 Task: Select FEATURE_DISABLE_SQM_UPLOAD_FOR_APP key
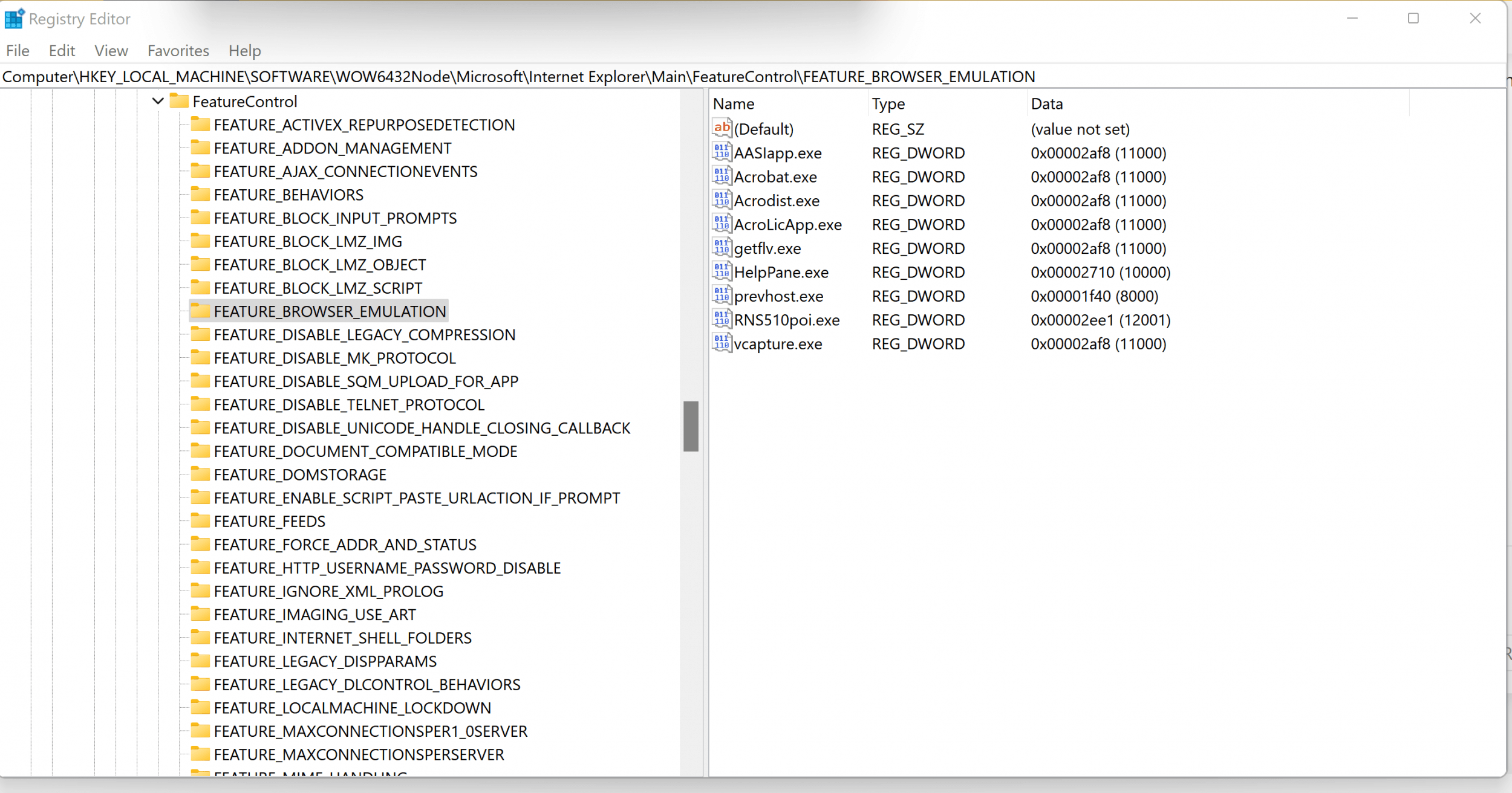pyautogui.click(x=367, y=381)
